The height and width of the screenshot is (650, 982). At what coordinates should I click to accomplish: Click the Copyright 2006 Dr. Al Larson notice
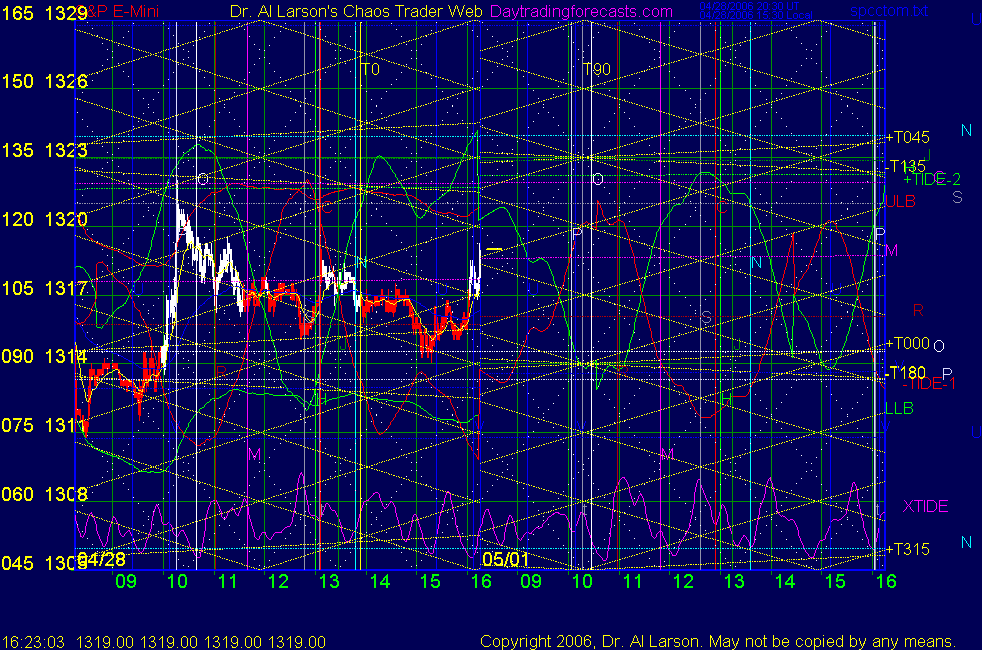718,642
